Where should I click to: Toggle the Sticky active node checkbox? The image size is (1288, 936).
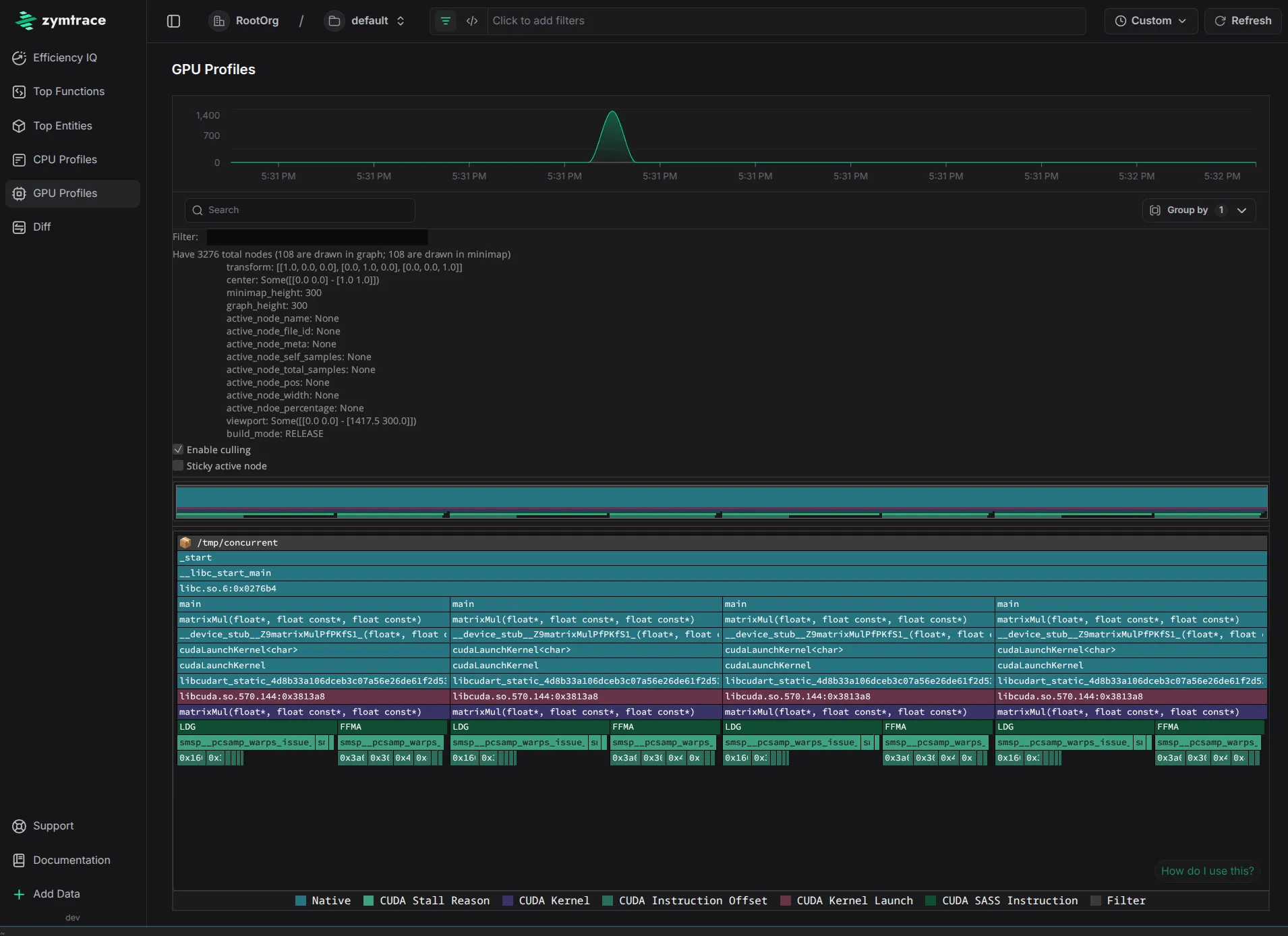click(x=178, y=465)
